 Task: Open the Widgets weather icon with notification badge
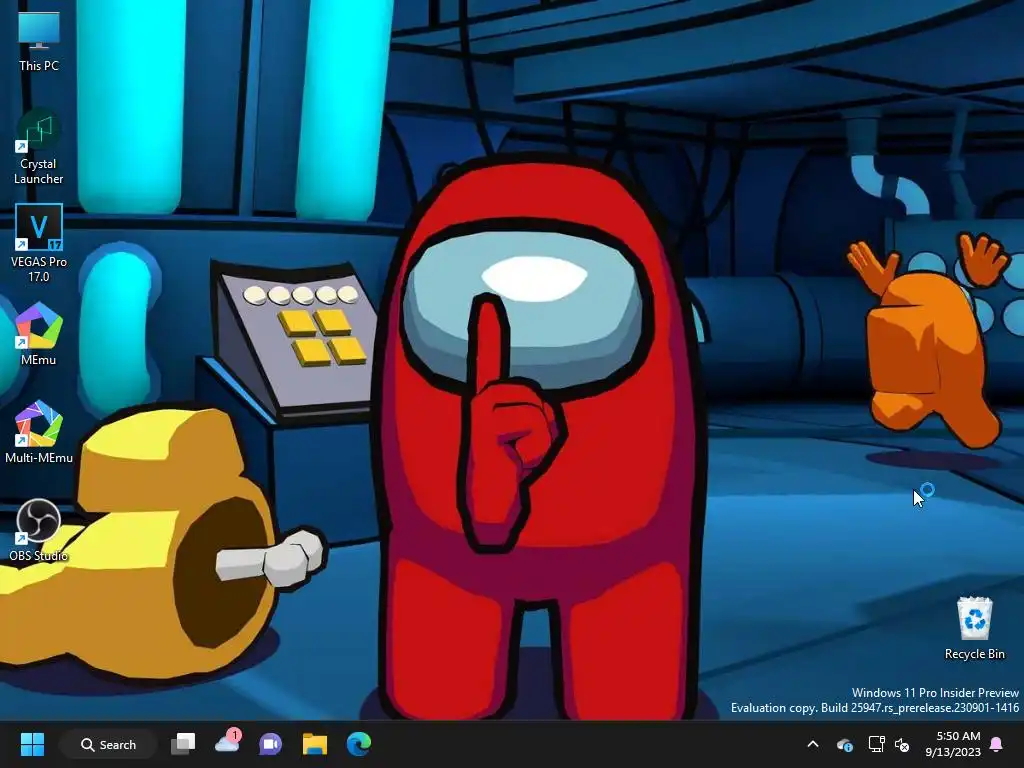coord(227,742)
